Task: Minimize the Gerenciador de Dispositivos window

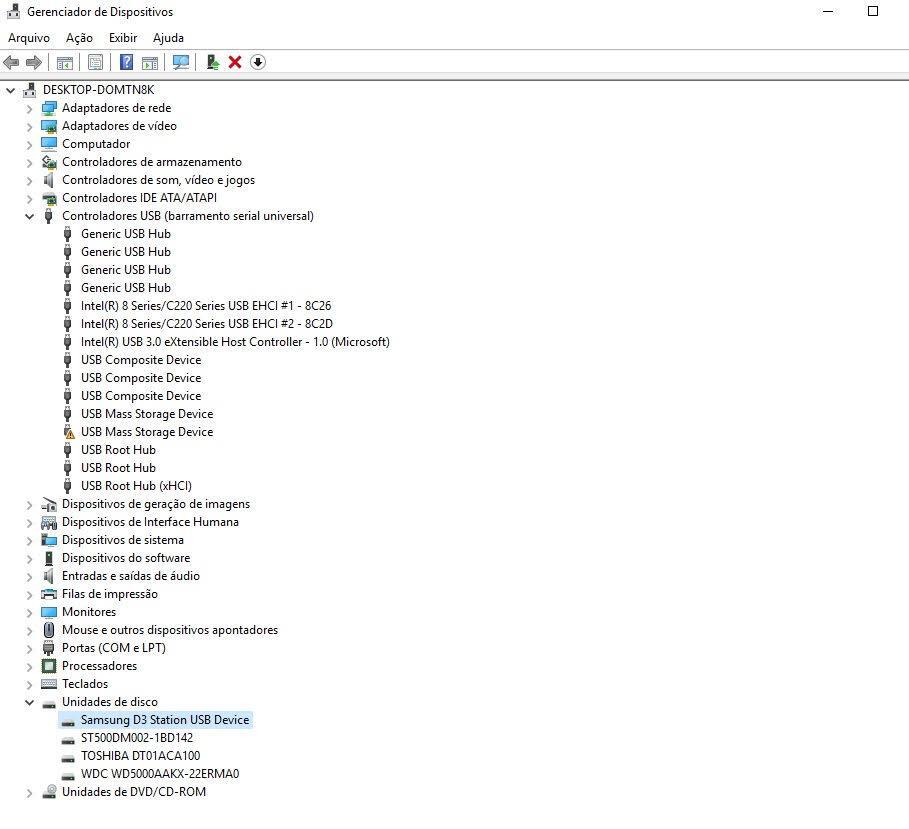Action: pos(828,11)
